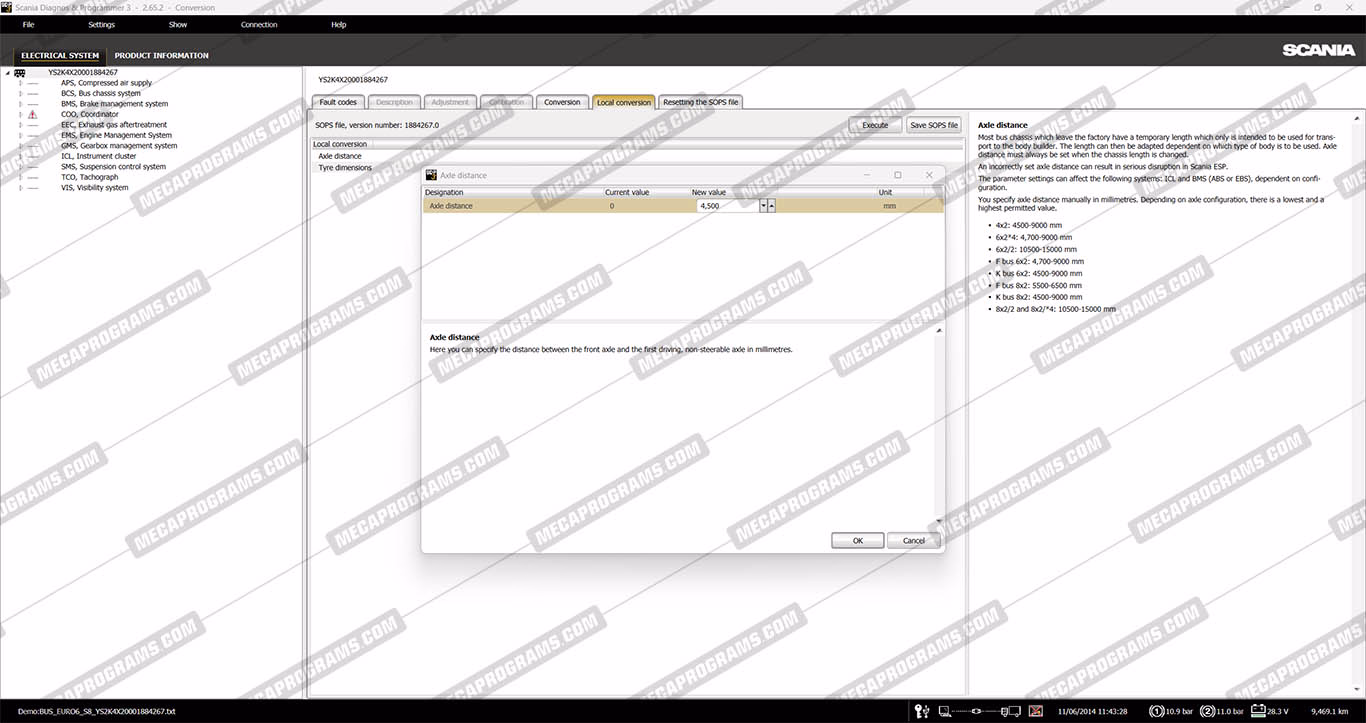Click the Save SOPS file button
The width and height of the screenshot is (1366, 723).
pyautogui.click(x=934, y=125)
